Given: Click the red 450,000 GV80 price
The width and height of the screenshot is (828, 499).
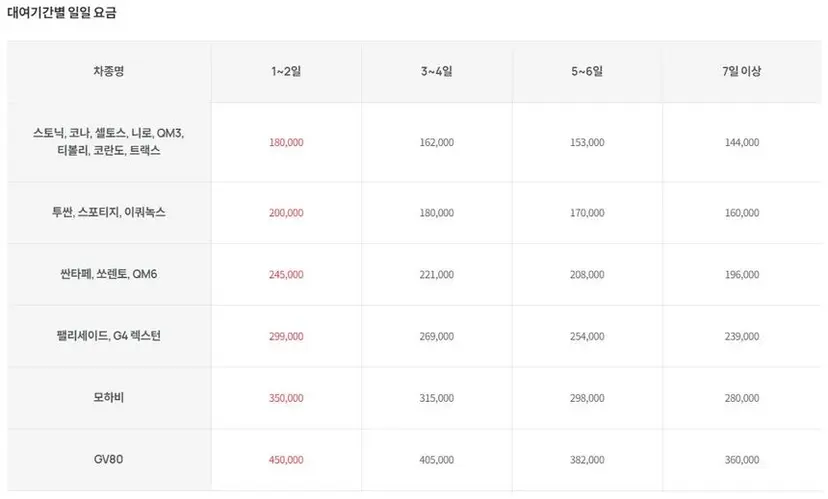Looking at the screenshot, I should 286,460.
